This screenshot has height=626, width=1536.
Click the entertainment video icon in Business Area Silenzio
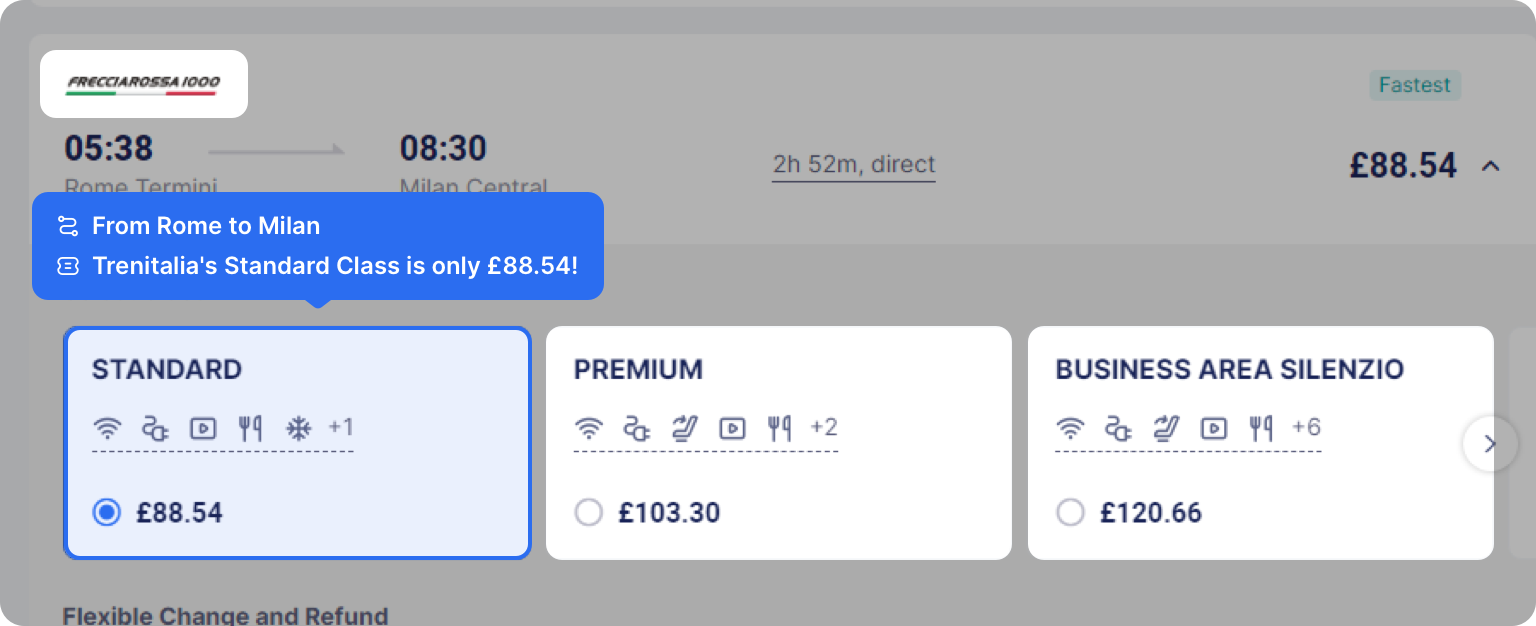[1214, 429]
